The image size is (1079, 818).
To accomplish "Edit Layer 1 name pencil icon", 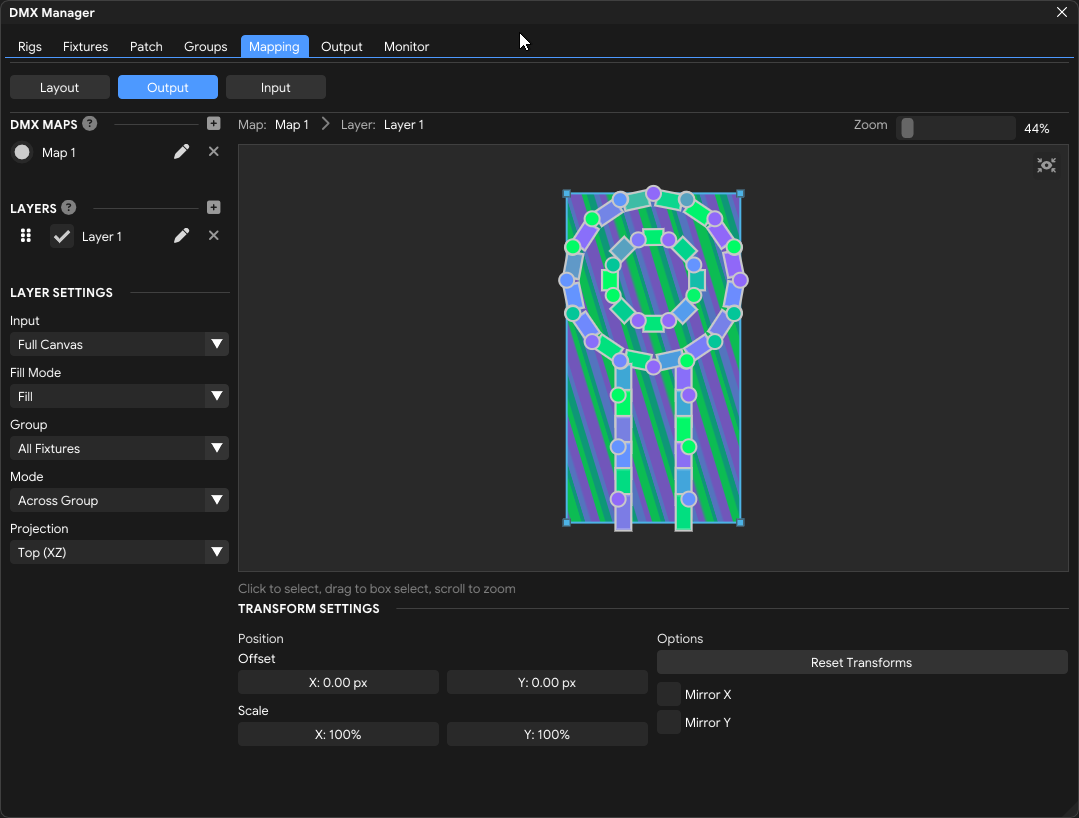I will pyautogui.click(x=181, y=236).
